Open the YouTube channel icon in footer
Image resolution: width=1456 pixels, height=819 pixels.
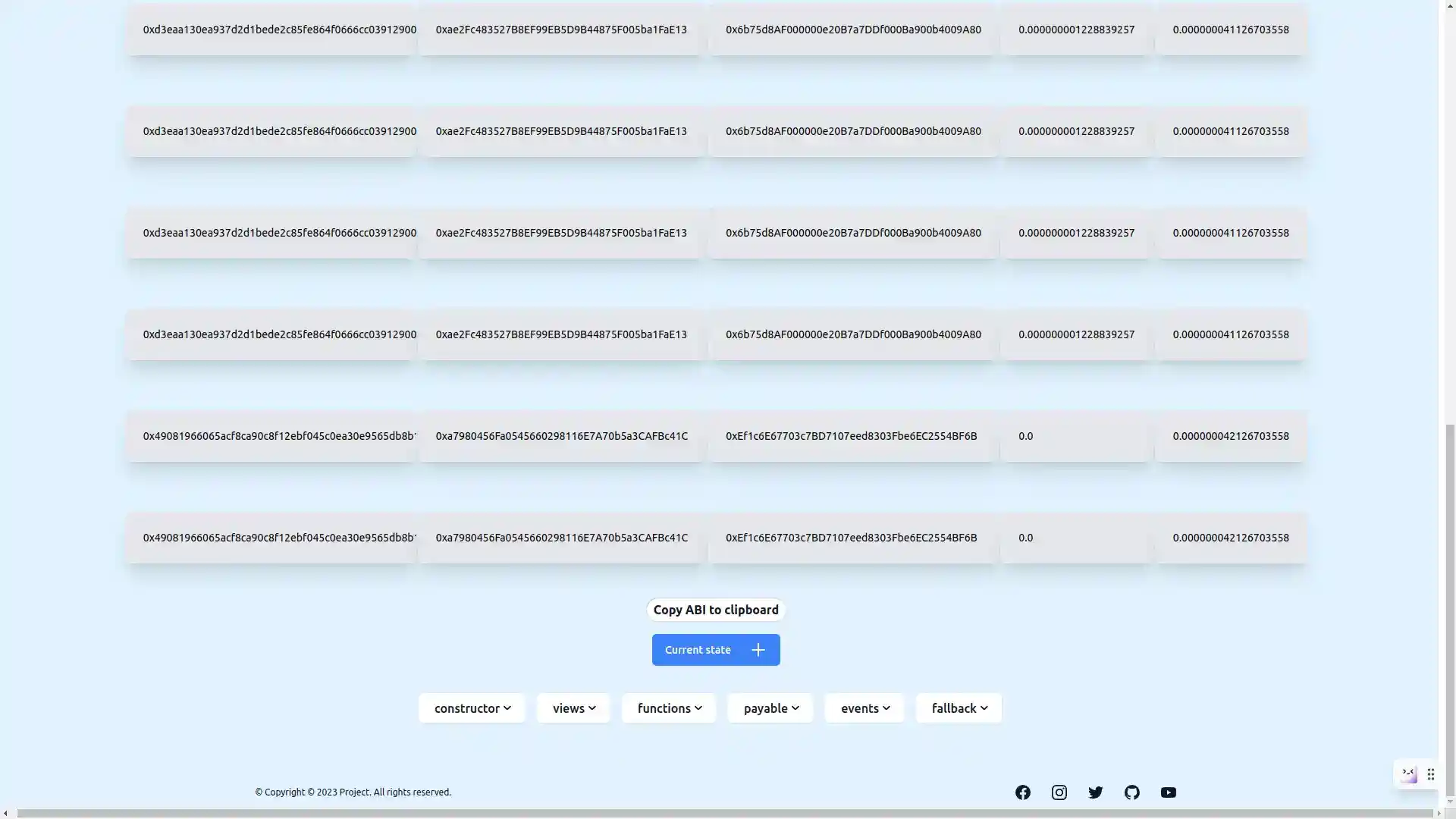point(1168,792)
